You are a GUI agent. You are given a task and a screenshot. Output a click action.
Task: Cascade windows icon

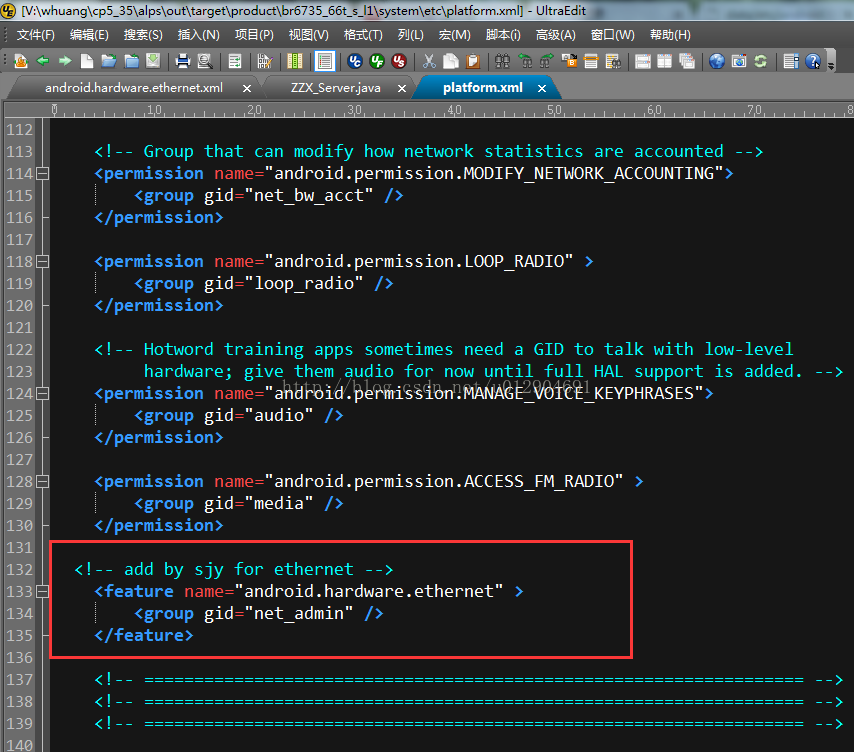point(687,61)
